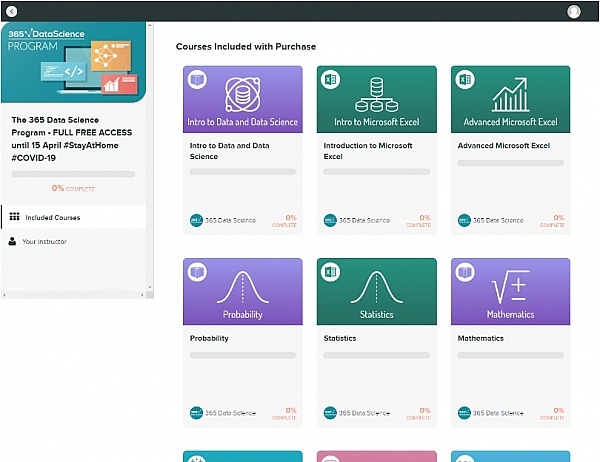The height and width of the screenshot is (462, 600).
Task: Click the back arrow in top bar
Action: point(11,11)
